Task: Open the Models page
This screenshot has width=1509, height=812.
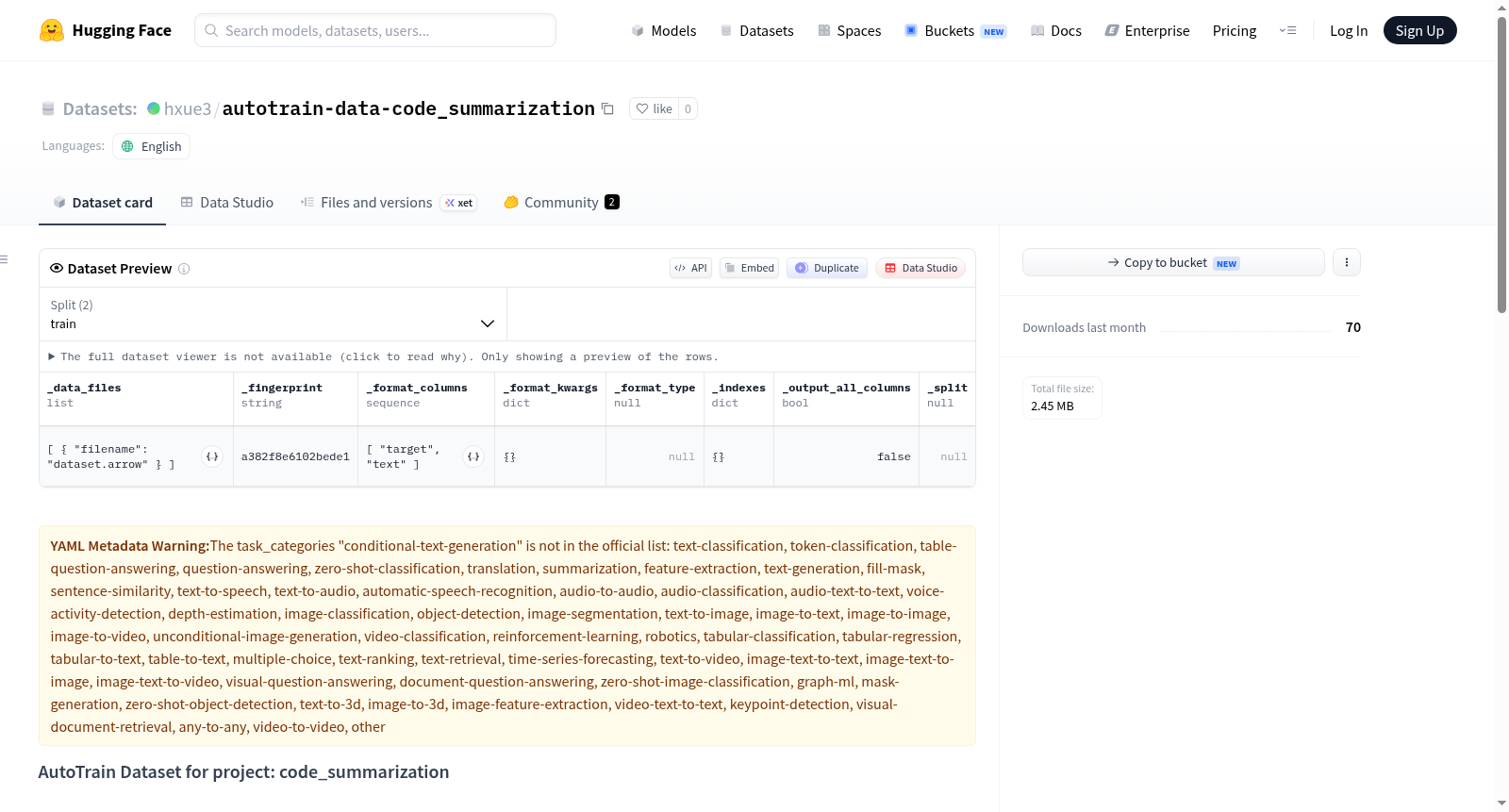Action: pos(664,30)
